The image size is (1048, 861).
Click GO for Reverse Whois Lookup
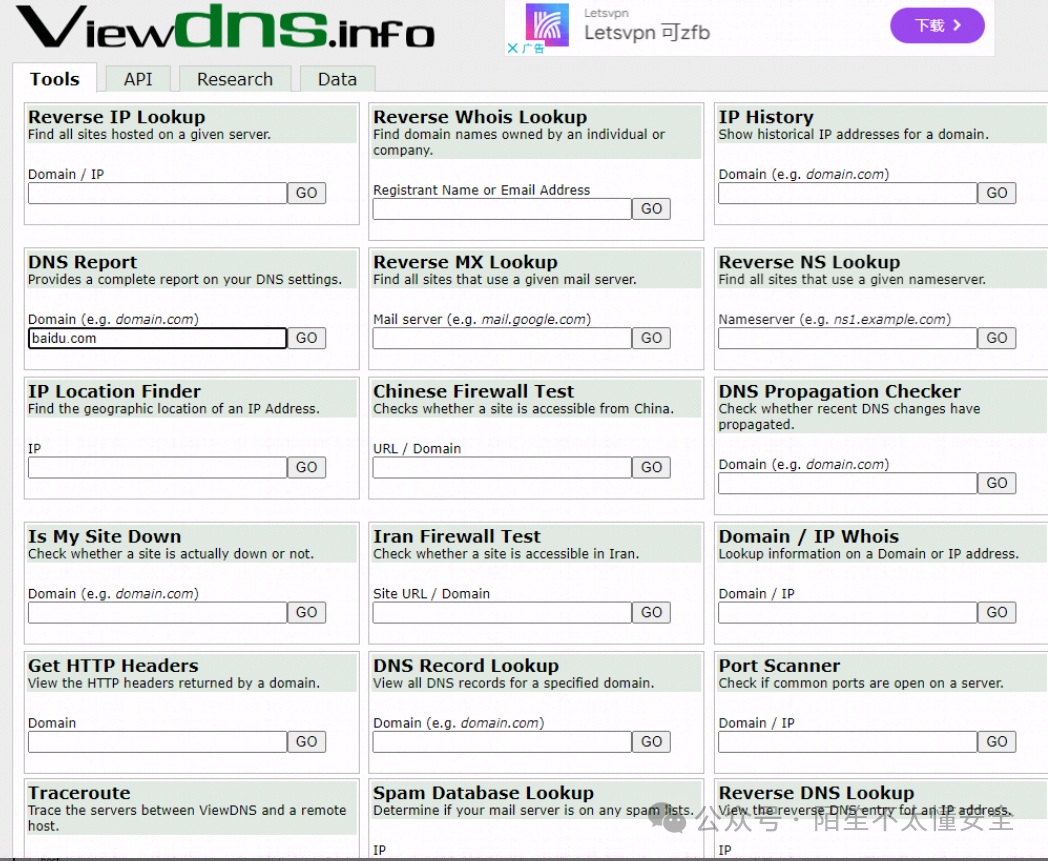coord(651,208)
